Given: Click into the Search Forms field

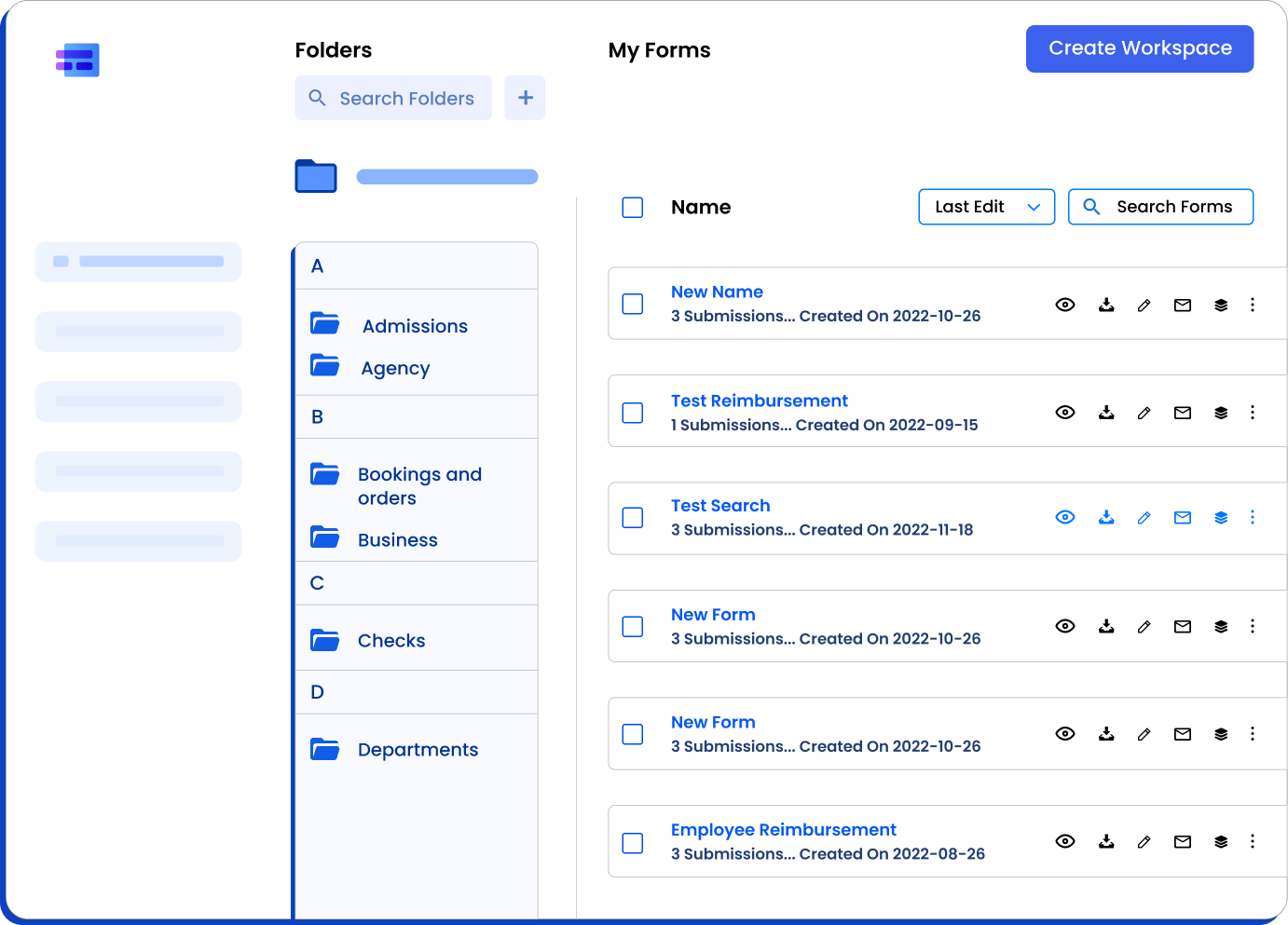Looking at the screenshot, I should pos(1160,207).
